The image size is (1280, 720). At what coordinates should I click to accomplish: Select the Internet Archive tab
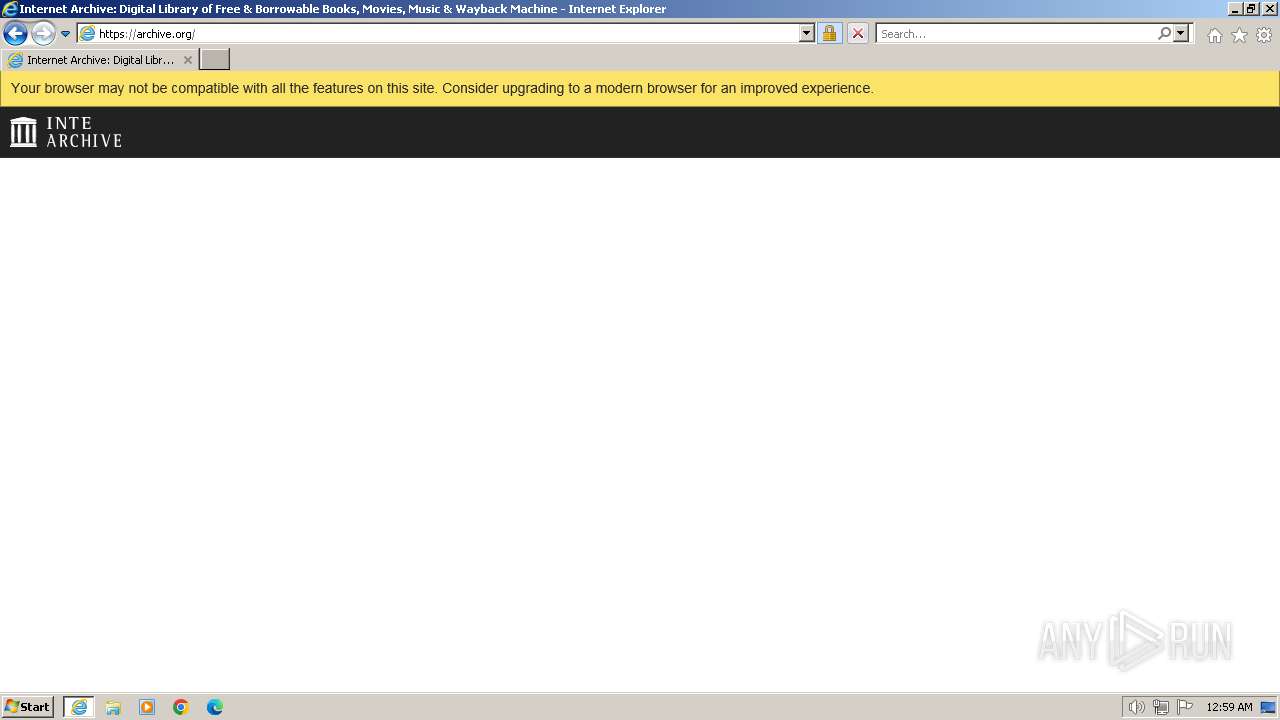[x=99, y=60]
